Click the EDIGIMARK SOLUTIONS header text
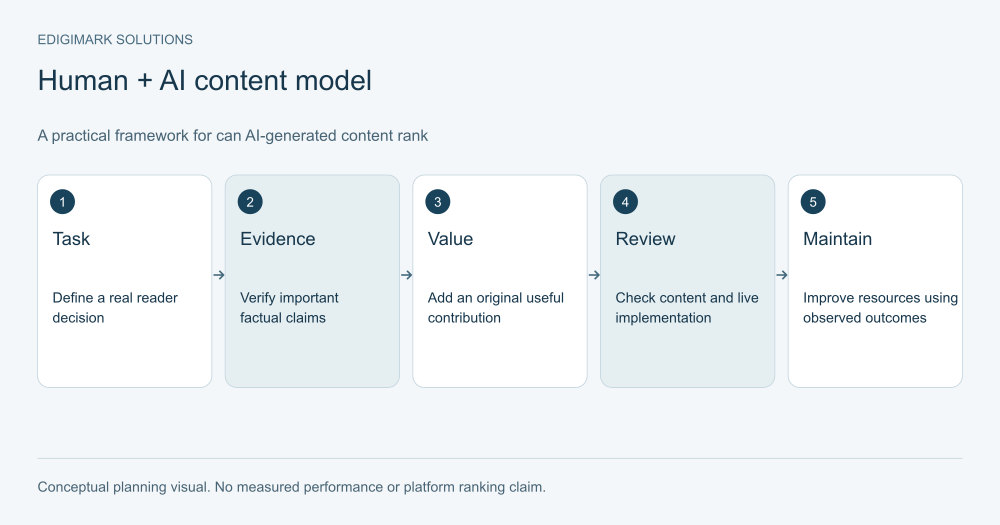This screenshot has height=525, width=1000. click(115, 40)
